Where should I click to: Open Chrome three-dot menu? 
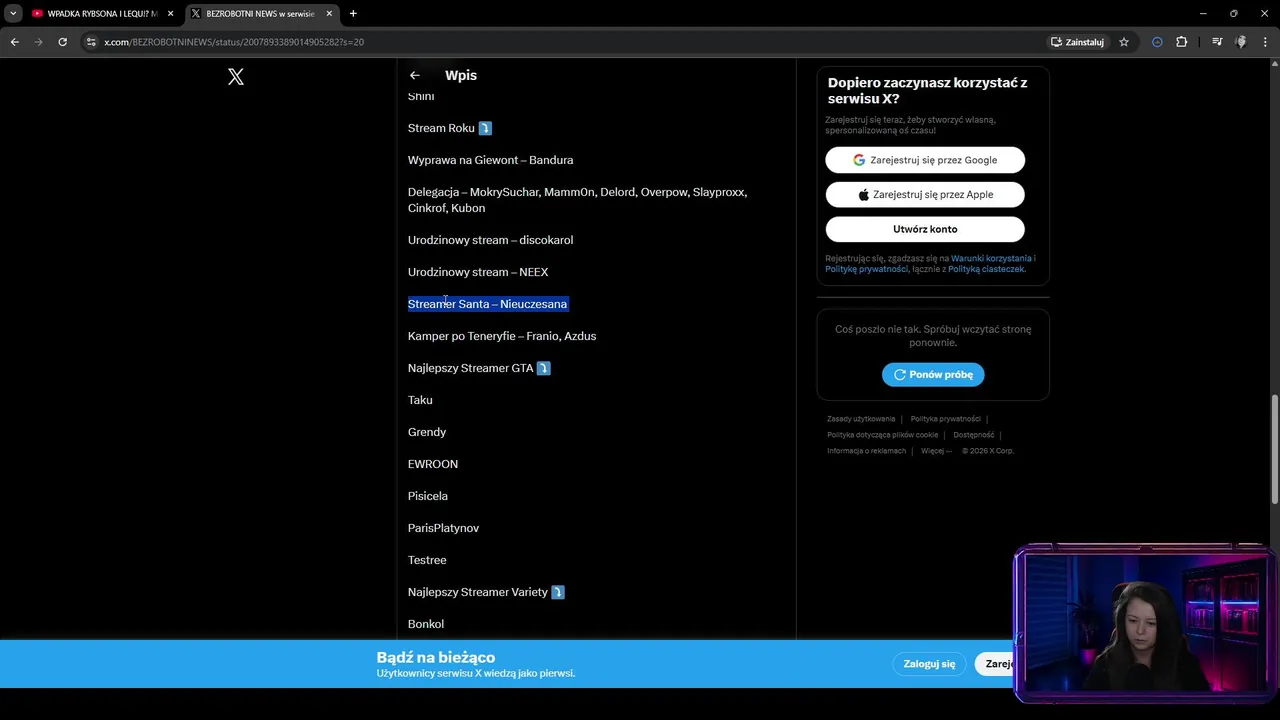point(1265,42)
